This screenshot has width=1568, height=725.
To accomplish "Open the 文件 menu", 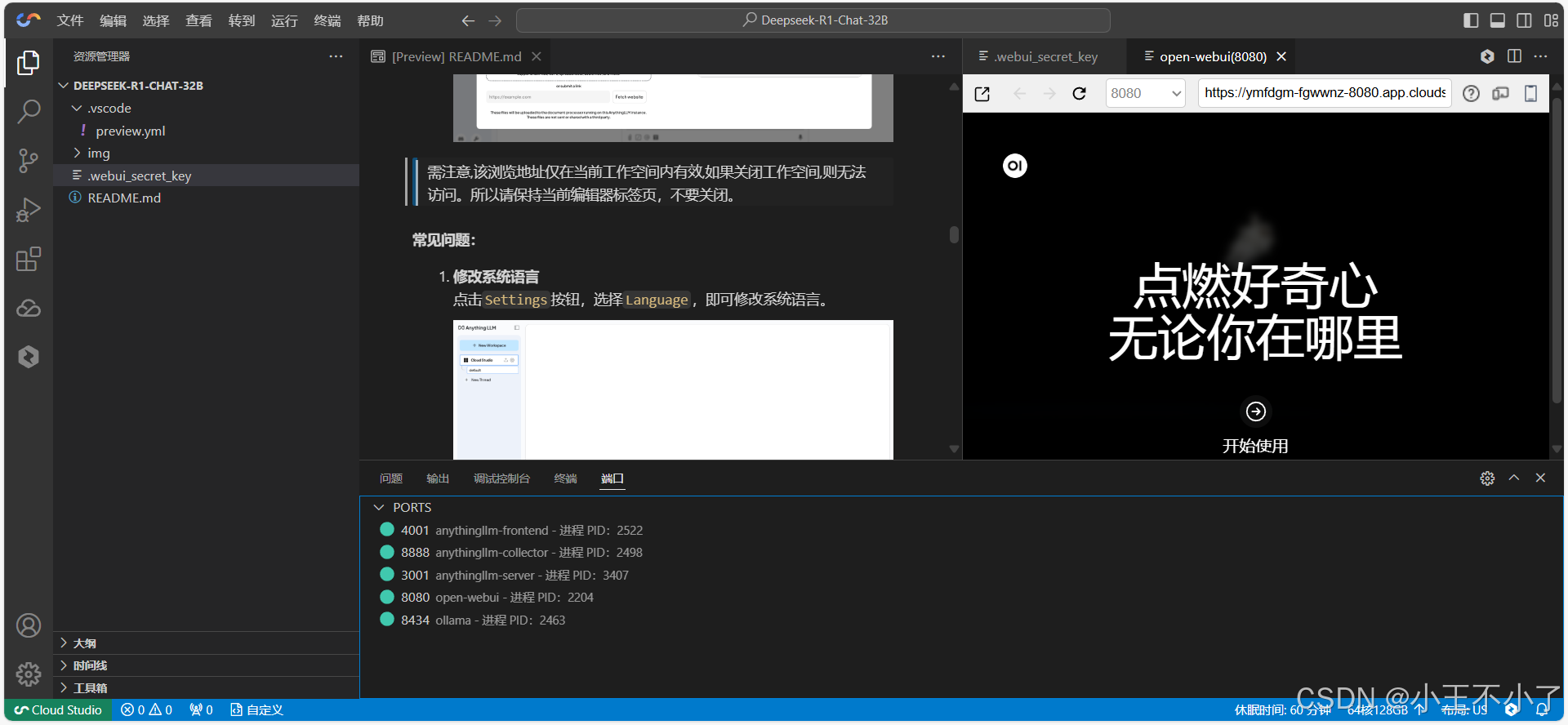I will click(70, 20).
